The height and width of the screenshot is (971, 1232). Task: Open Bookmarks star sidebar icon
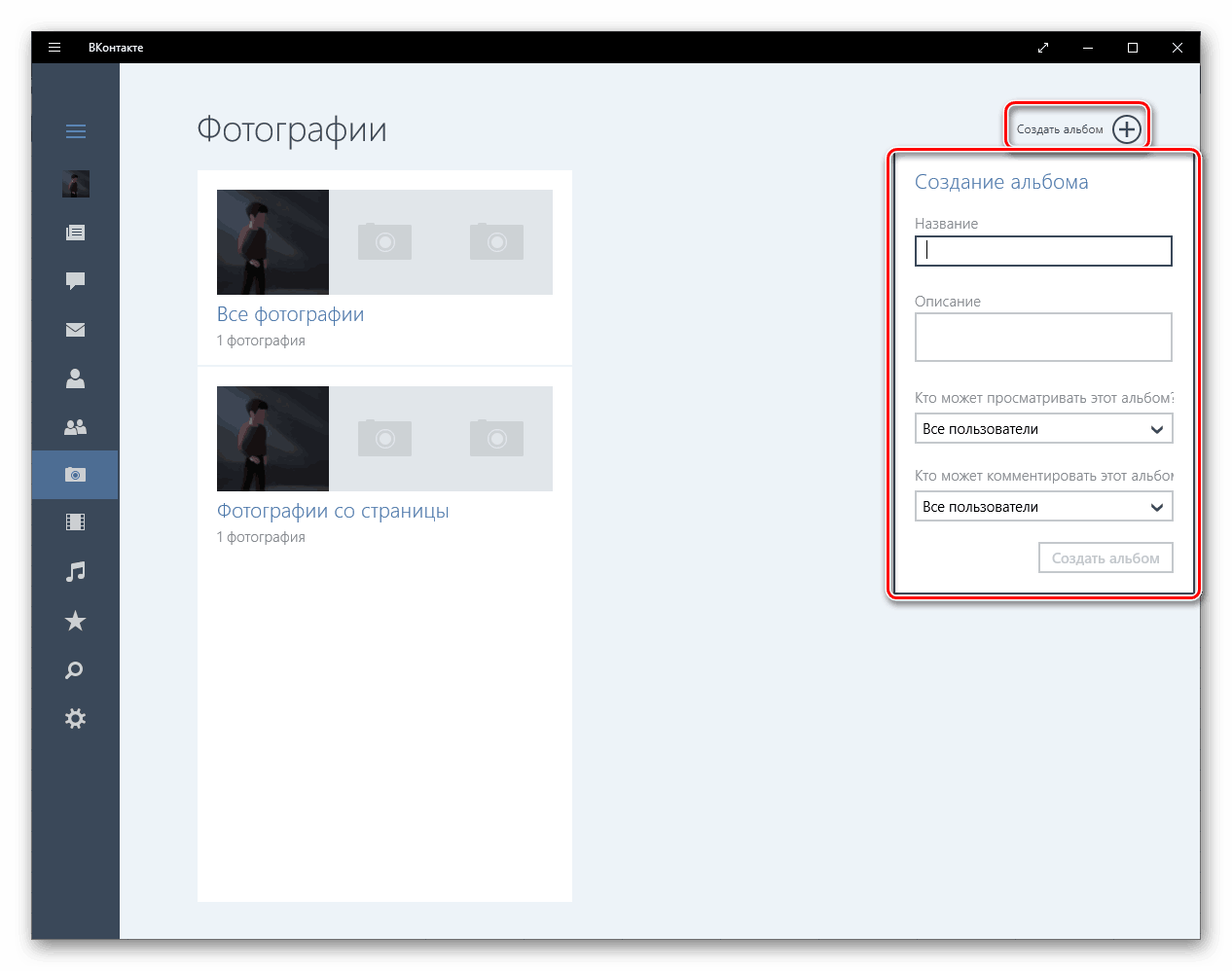click(x=76, y=621)
